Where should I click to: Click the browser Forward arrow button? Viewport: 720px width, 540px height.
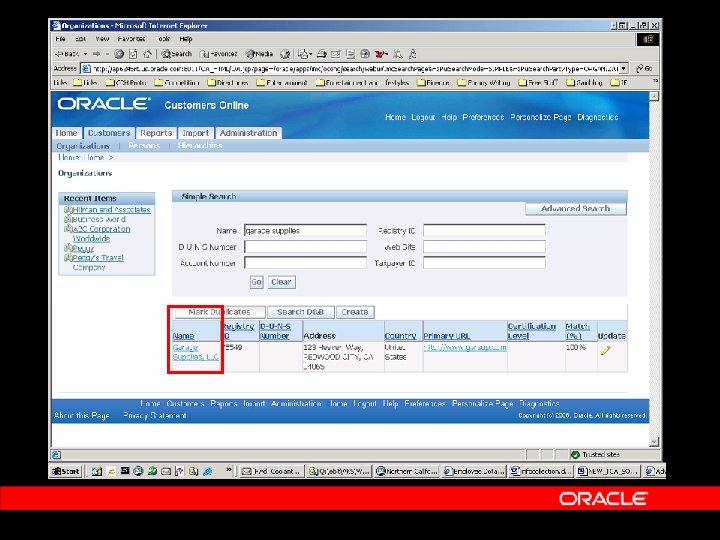96,54
